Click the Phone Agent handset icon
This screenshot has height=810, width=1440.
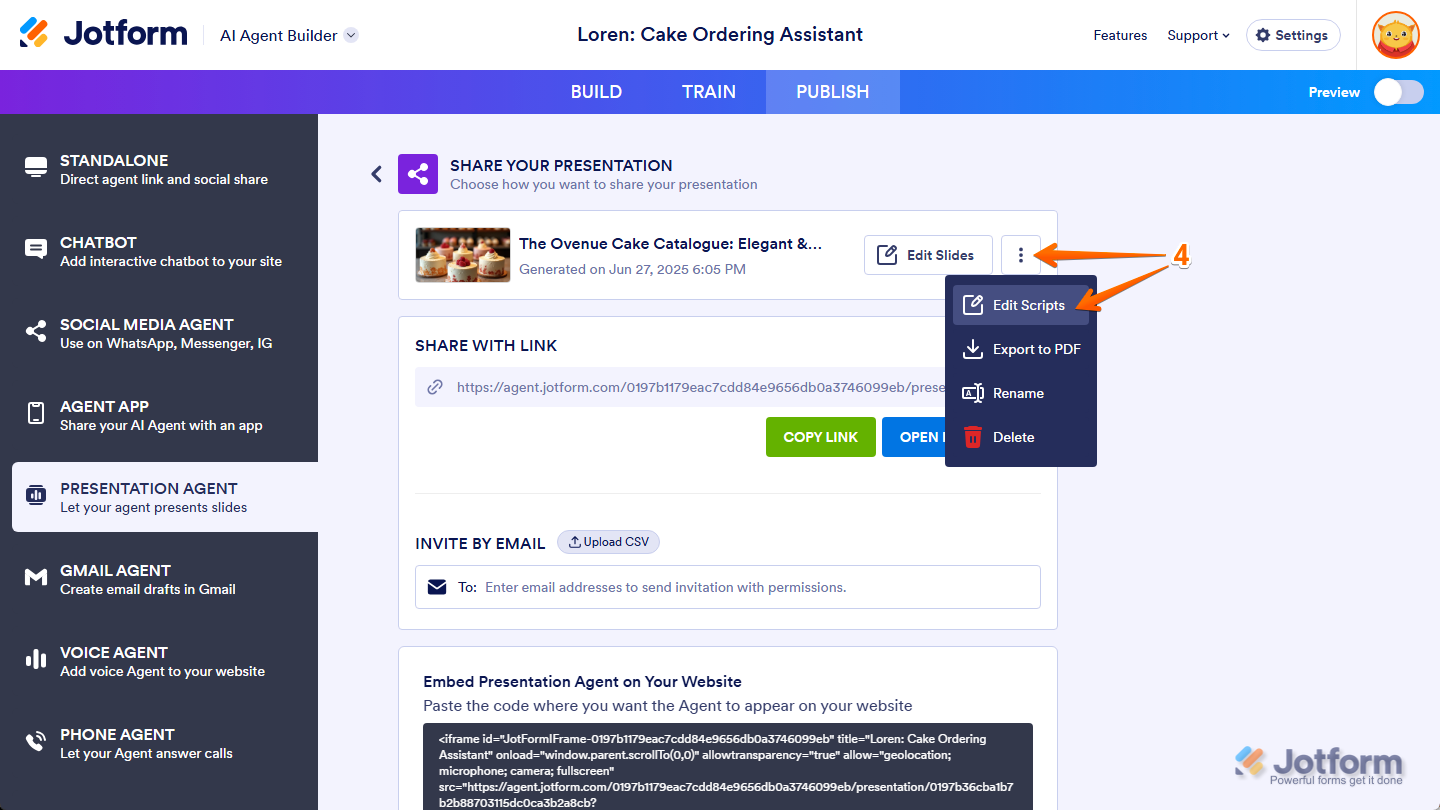click(36, 742)
